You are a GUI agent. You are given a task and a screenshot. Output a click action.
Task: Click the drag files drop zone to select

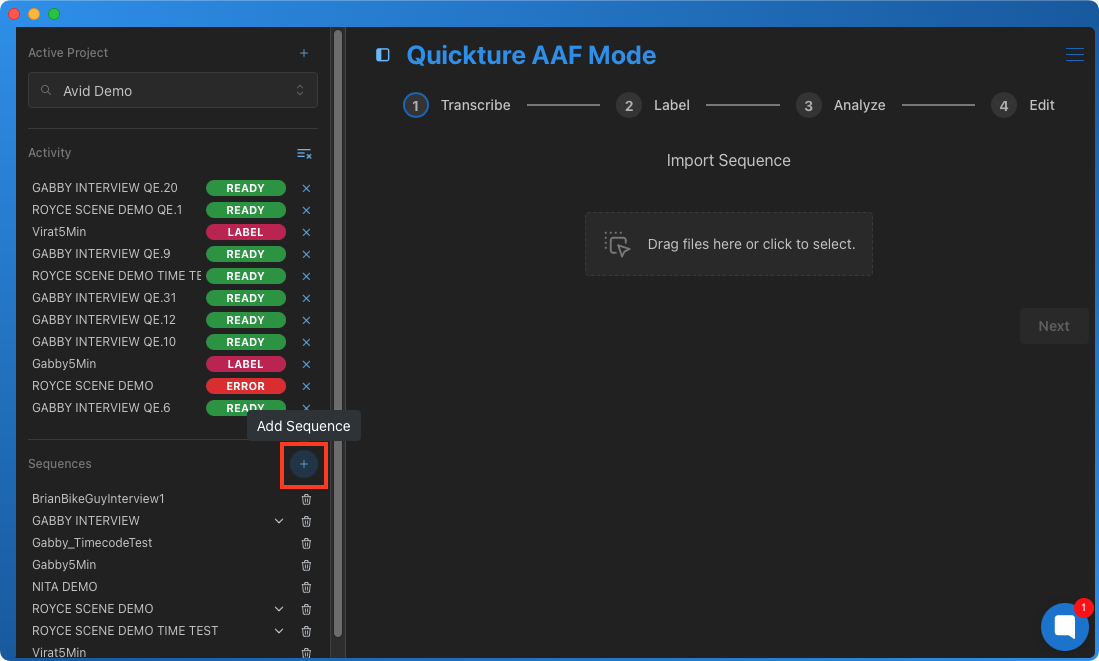click(x=728, y=244)
